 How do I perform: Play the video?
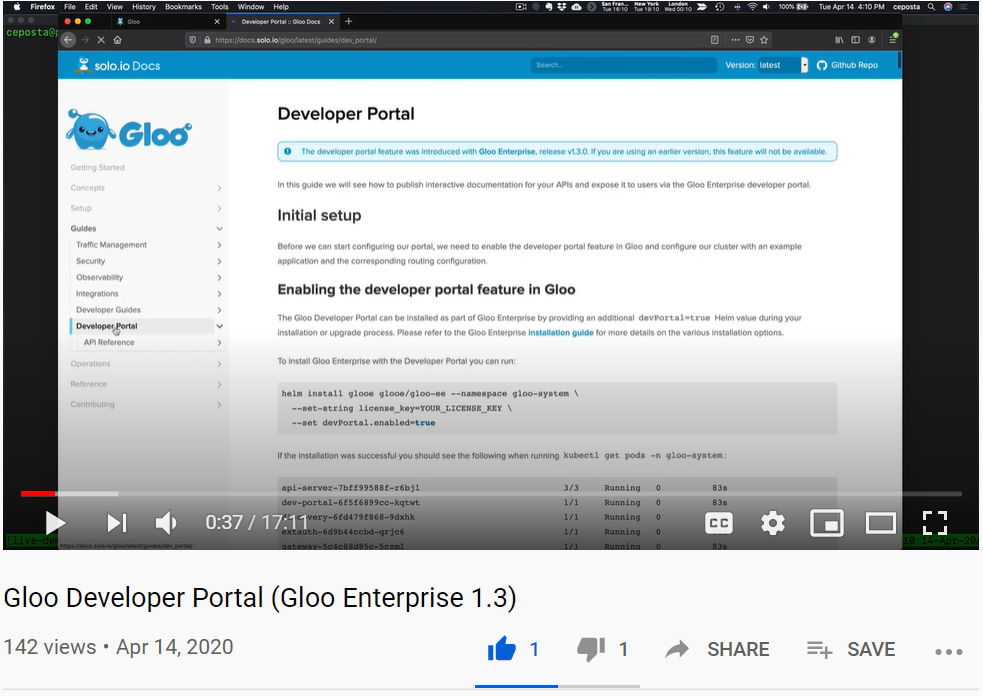55,522
